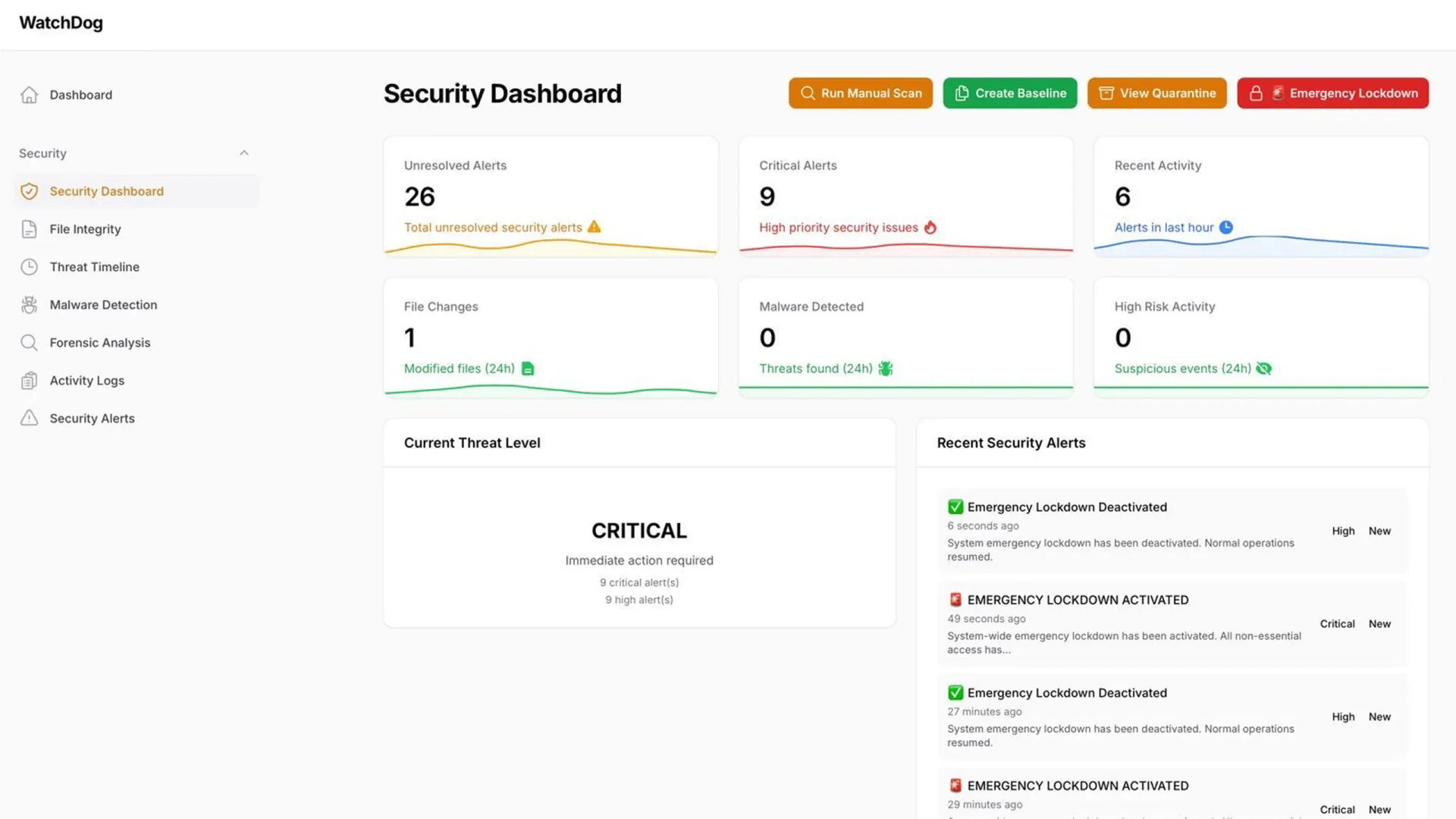Click green checkmark on newest Lockdown Deactivated alert
This screenshot has width=1456, height=819.
[955, 507]
